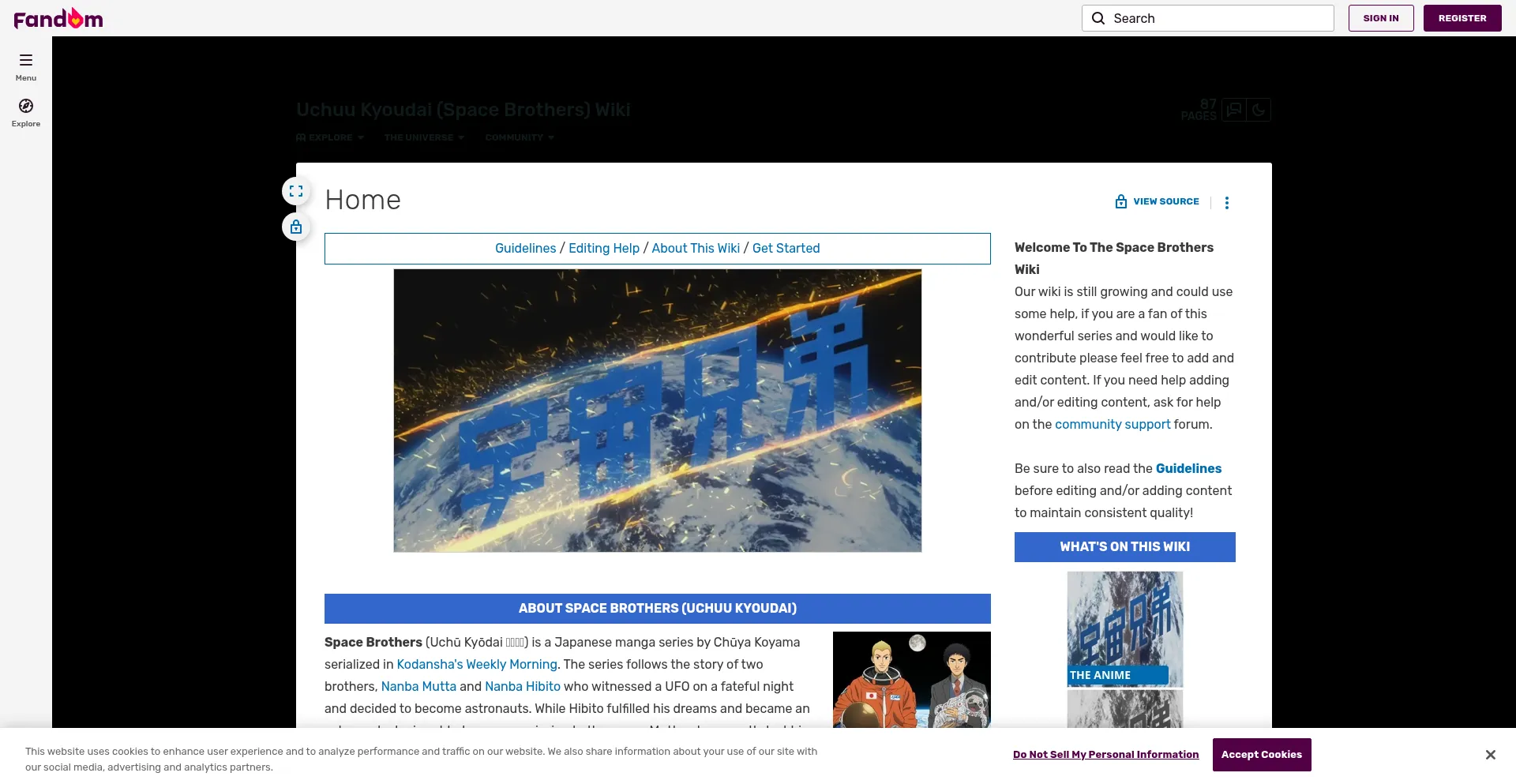Open the Editing Help link
The image size is (1516, 784).
(604, 248)
